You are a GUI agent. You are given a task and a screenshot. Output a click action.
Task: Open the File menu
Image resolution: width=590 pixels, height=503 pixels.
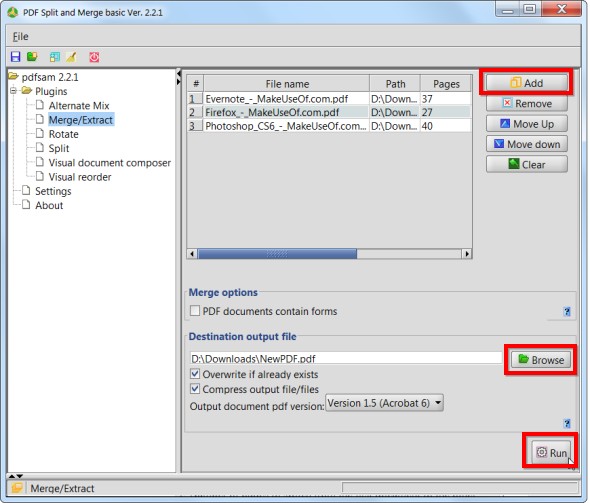pos(20,36)
